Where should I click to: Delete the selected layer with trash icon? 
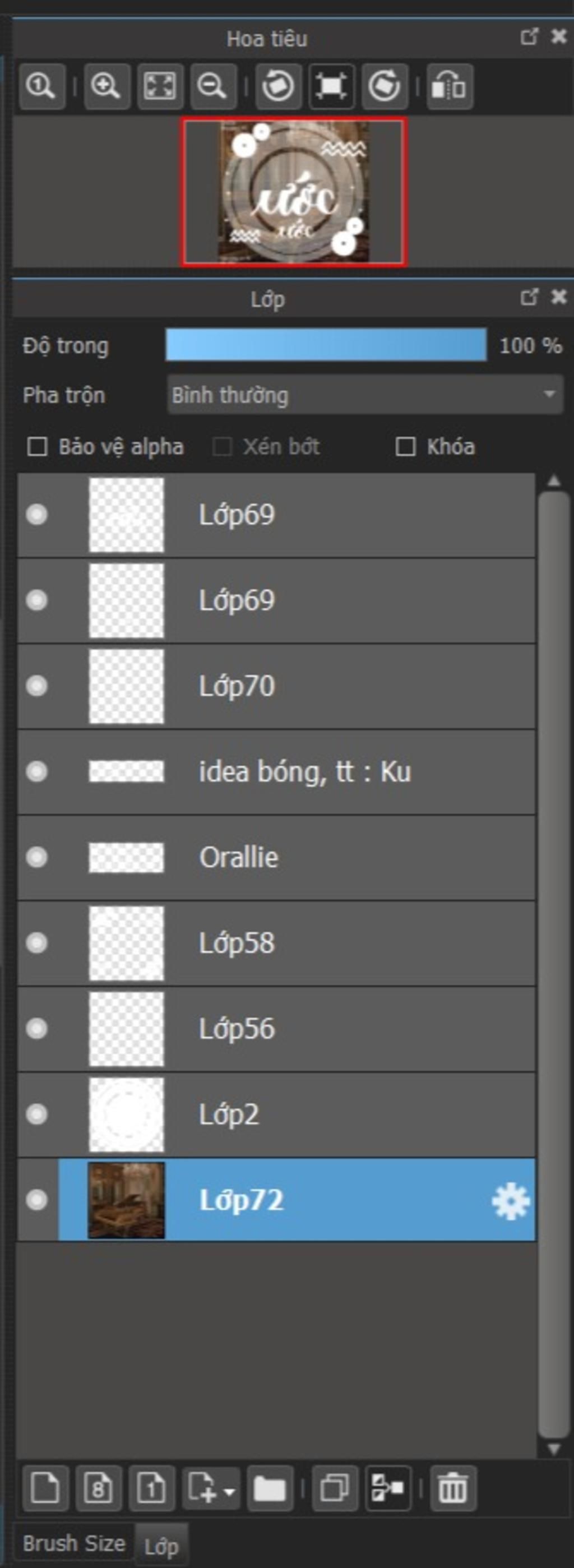click(453, 1489)
